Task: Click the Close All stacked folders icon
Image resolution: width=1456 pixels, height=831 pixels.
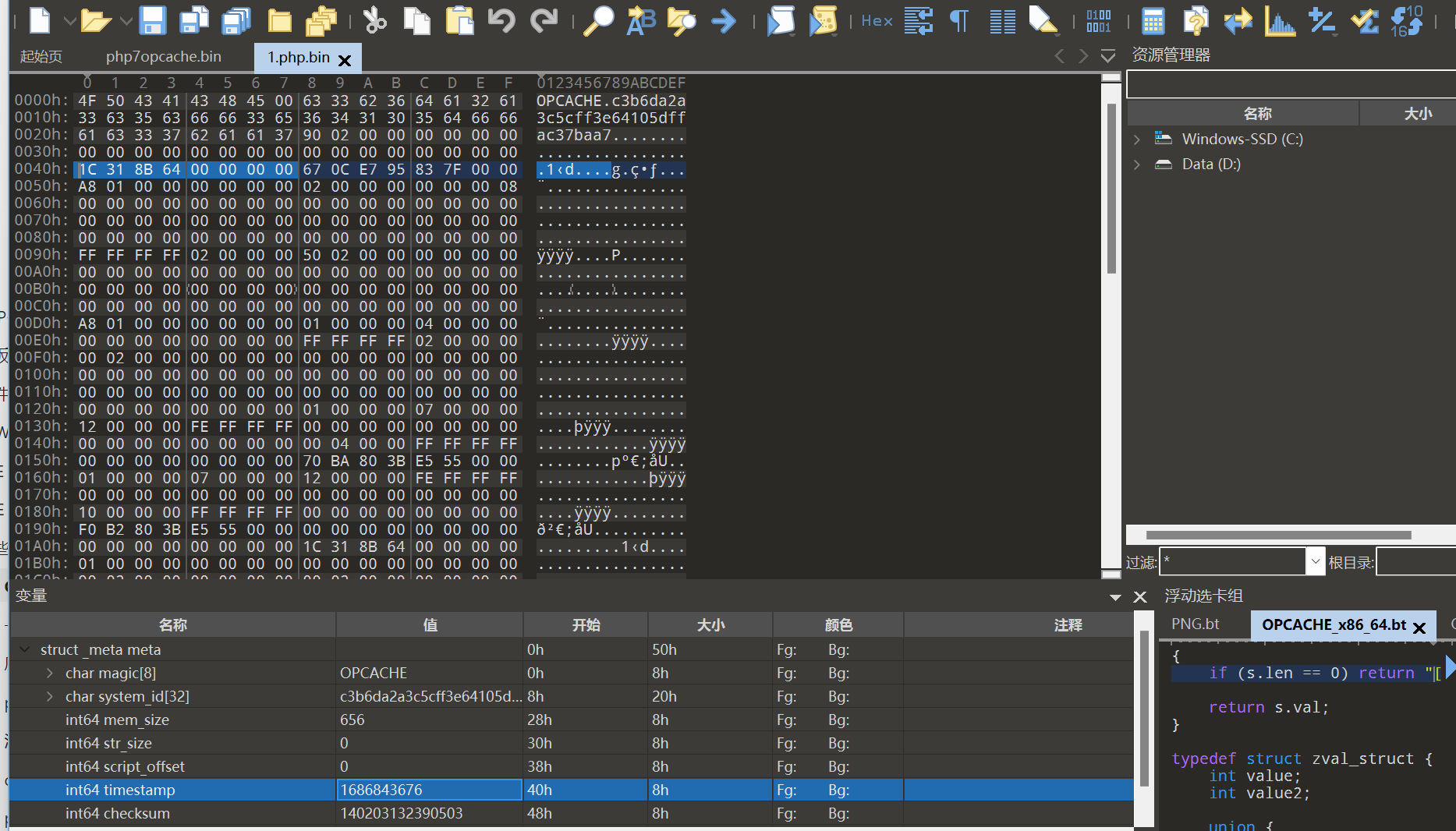Action: click(x=321, y=21)
